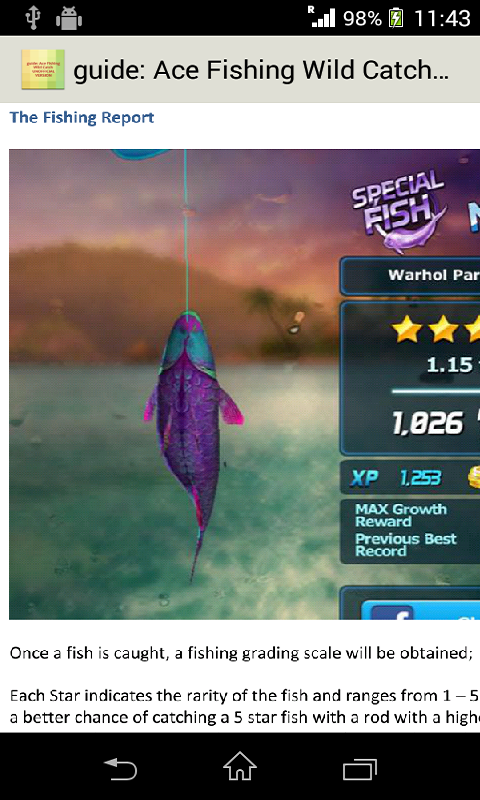
Task: Tap the Android home navigation icon
Action: pyautogui.click(x=240, y=767)
